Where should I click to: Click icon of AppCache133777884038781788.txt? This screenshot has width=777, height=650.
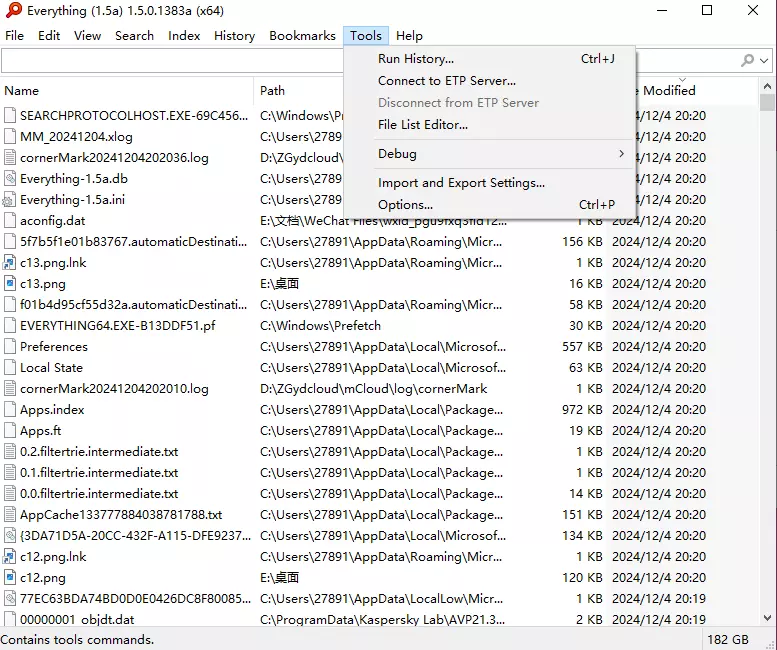[x=9, y=515]
